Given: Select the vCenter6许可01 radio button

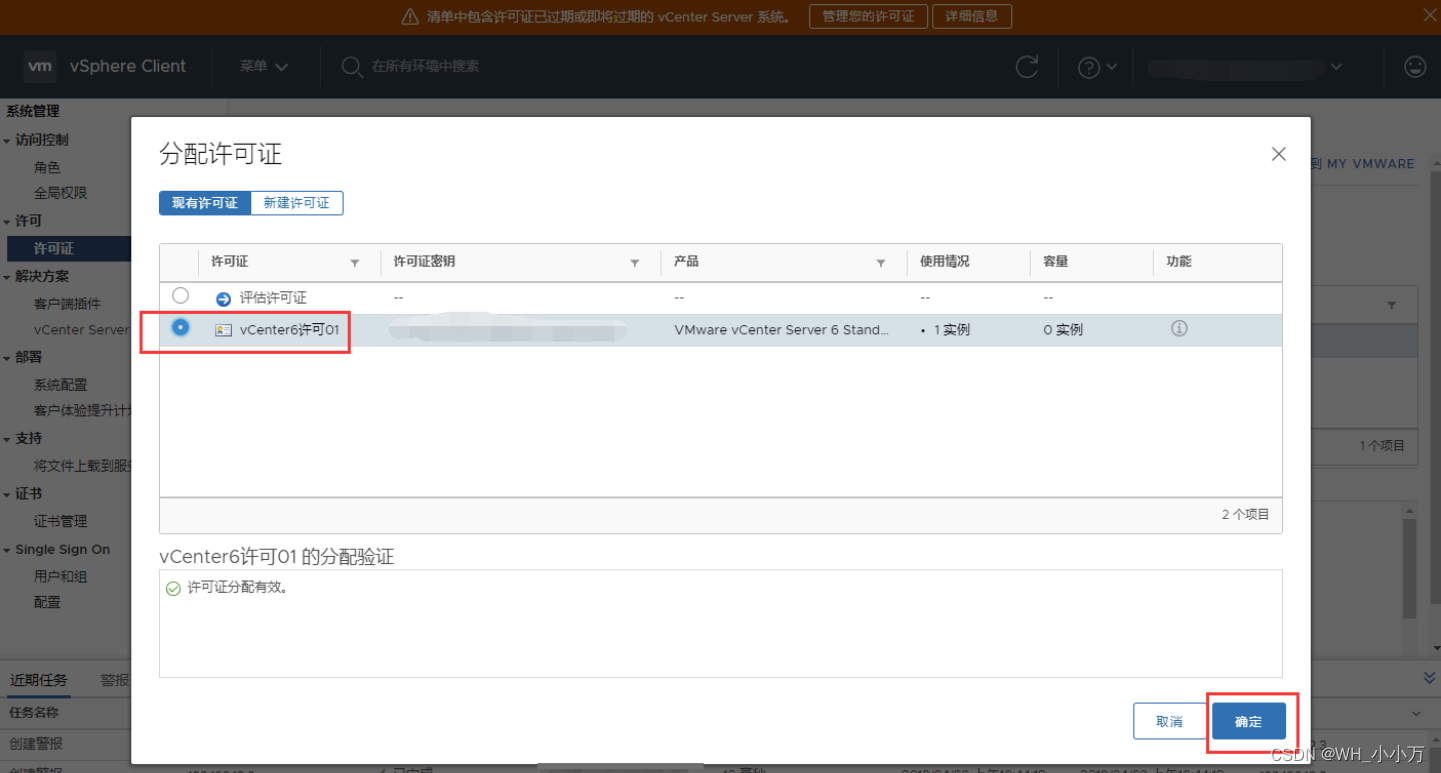Looking at the screenshot, I should (x=180, y=328).
